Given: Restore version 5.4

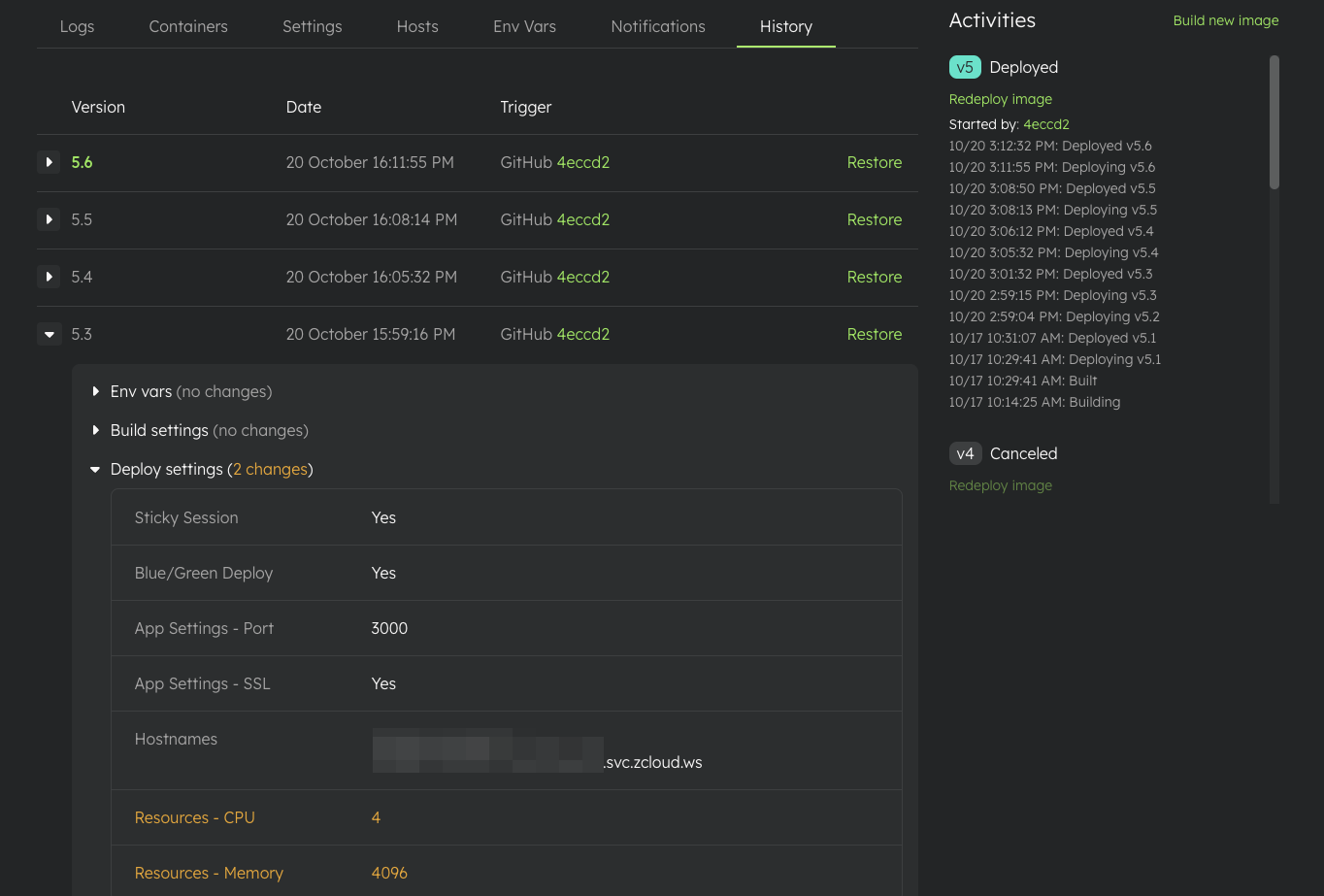Looking at the screenshot, I should pyautogui.click(x=874, y=277).
